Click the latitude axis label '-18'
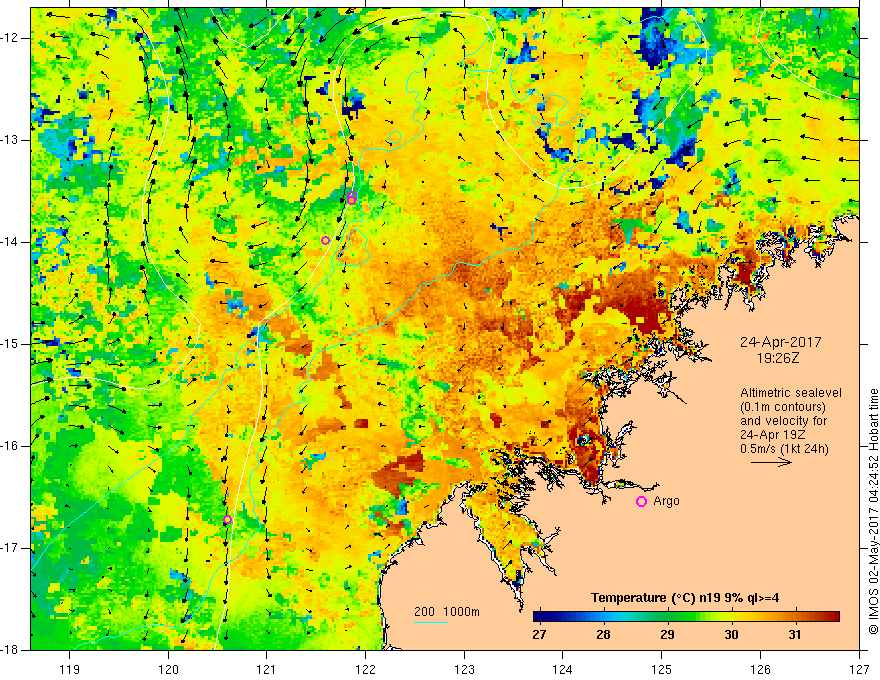 coord(11,650)
